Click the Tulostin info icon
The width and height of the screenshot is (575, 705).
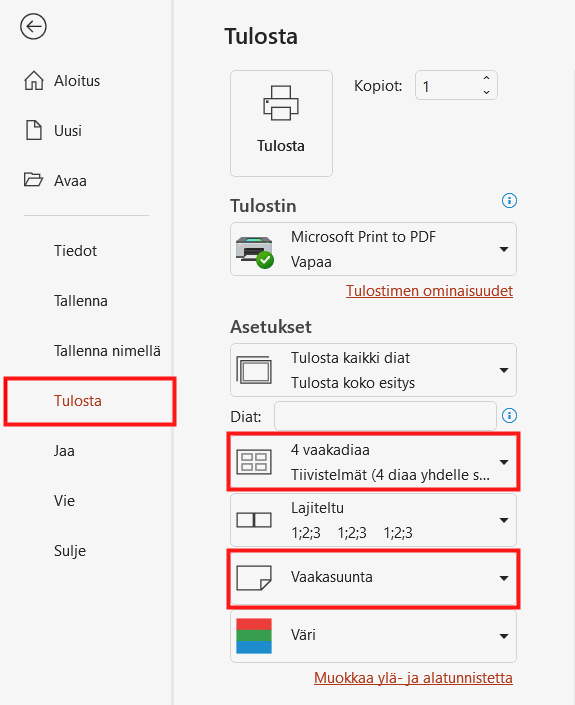509,201
